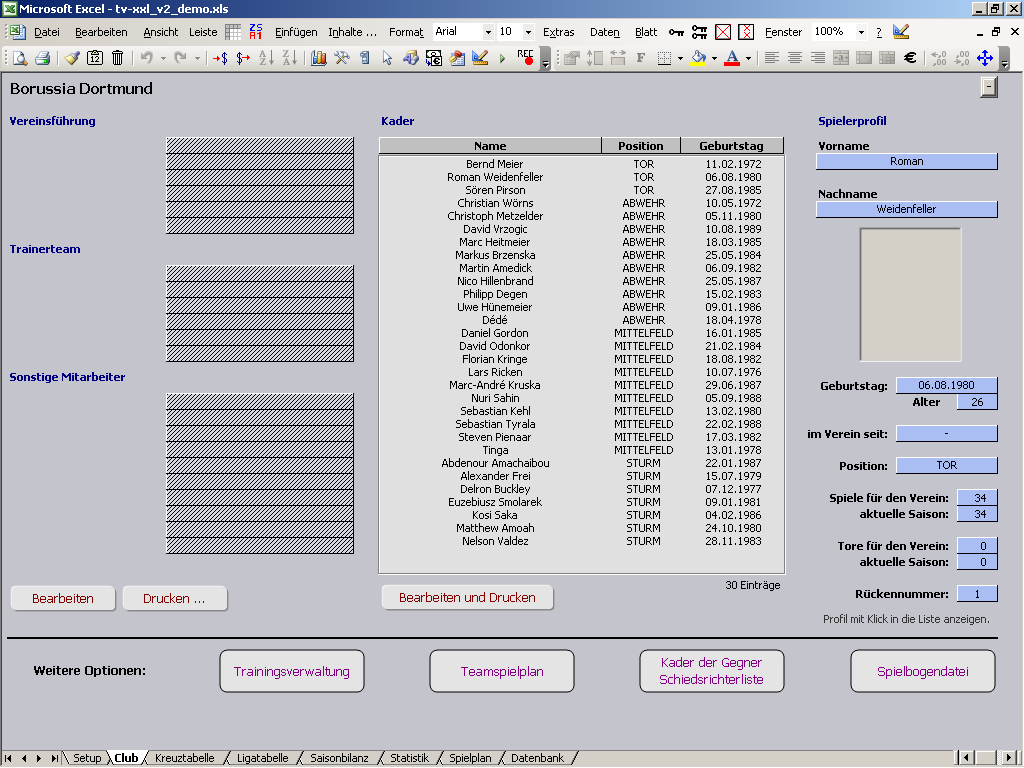Click the euro currency format icon
Viewport: 1024px width, 768px height.
coord(910,58)
